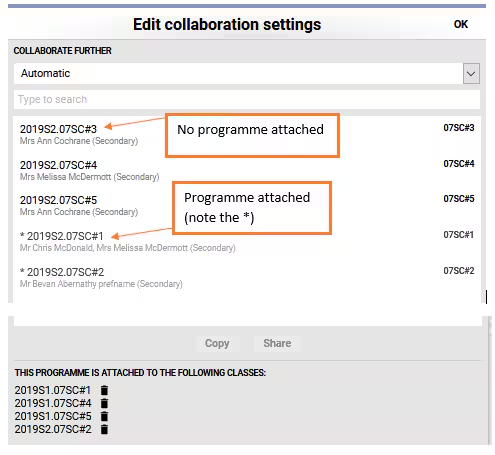495x455 pixels.
Task: Delete attached class 2019S1.07SC#1 via trash icon
Action: click(x=104, y=390)
